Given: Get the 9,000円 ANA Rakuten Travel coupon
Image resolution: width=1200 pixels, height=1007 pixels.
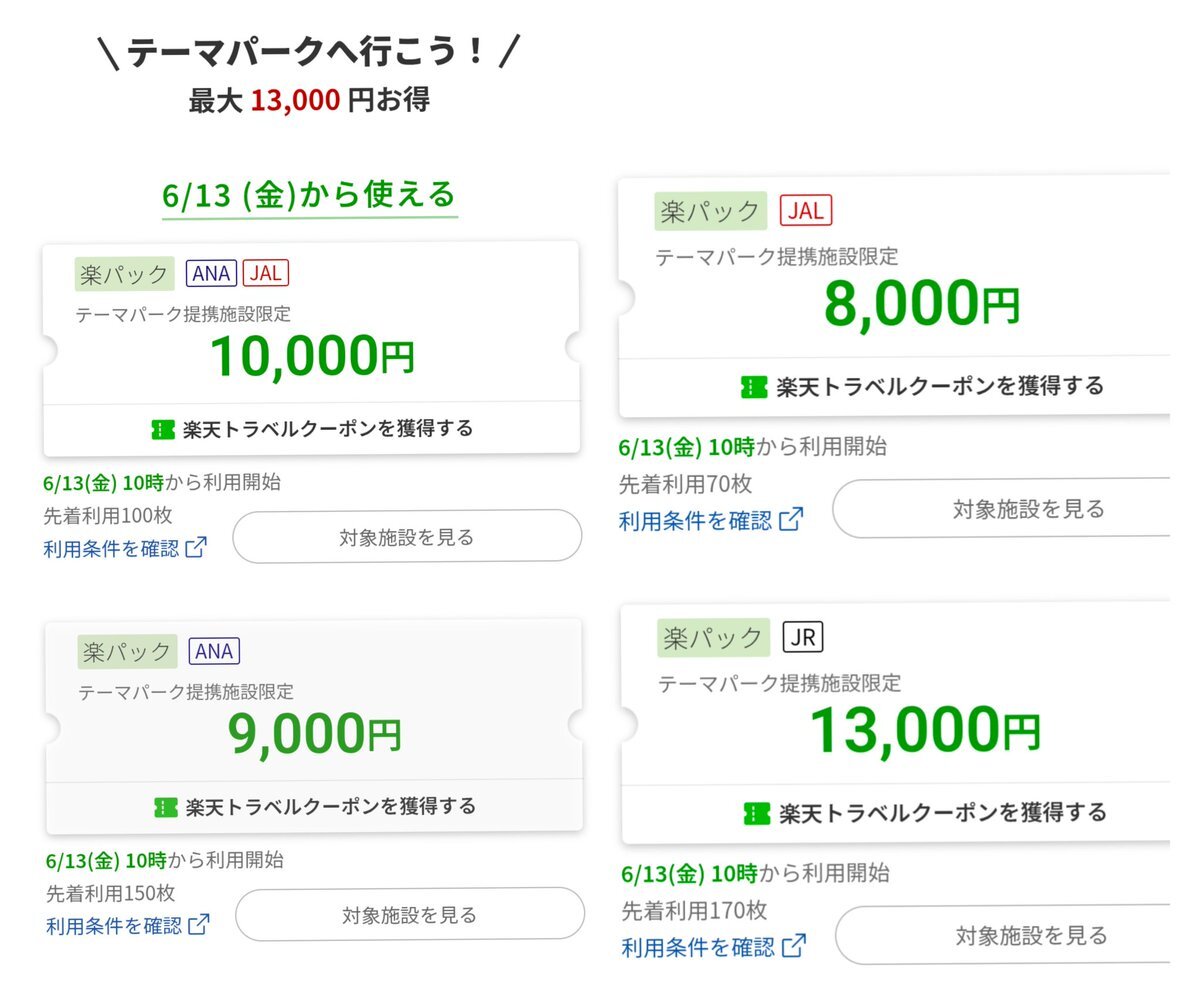Looking at the screenshot, I should [x=315, y=807].
